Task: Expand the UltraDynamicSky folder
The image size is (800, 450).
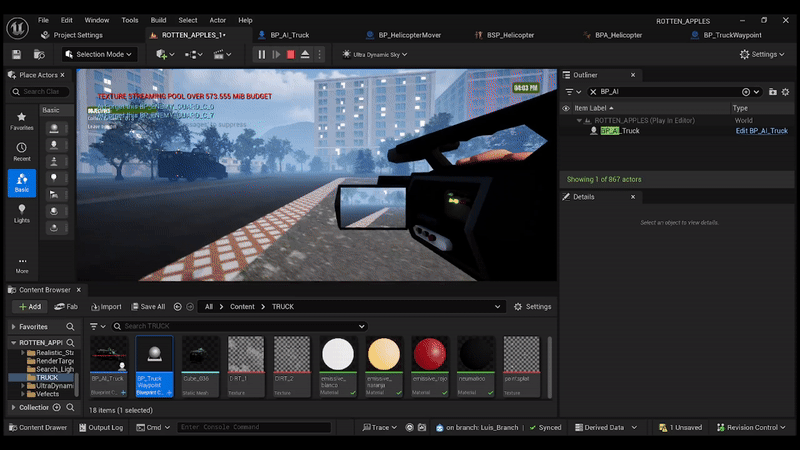Action: 23,386
